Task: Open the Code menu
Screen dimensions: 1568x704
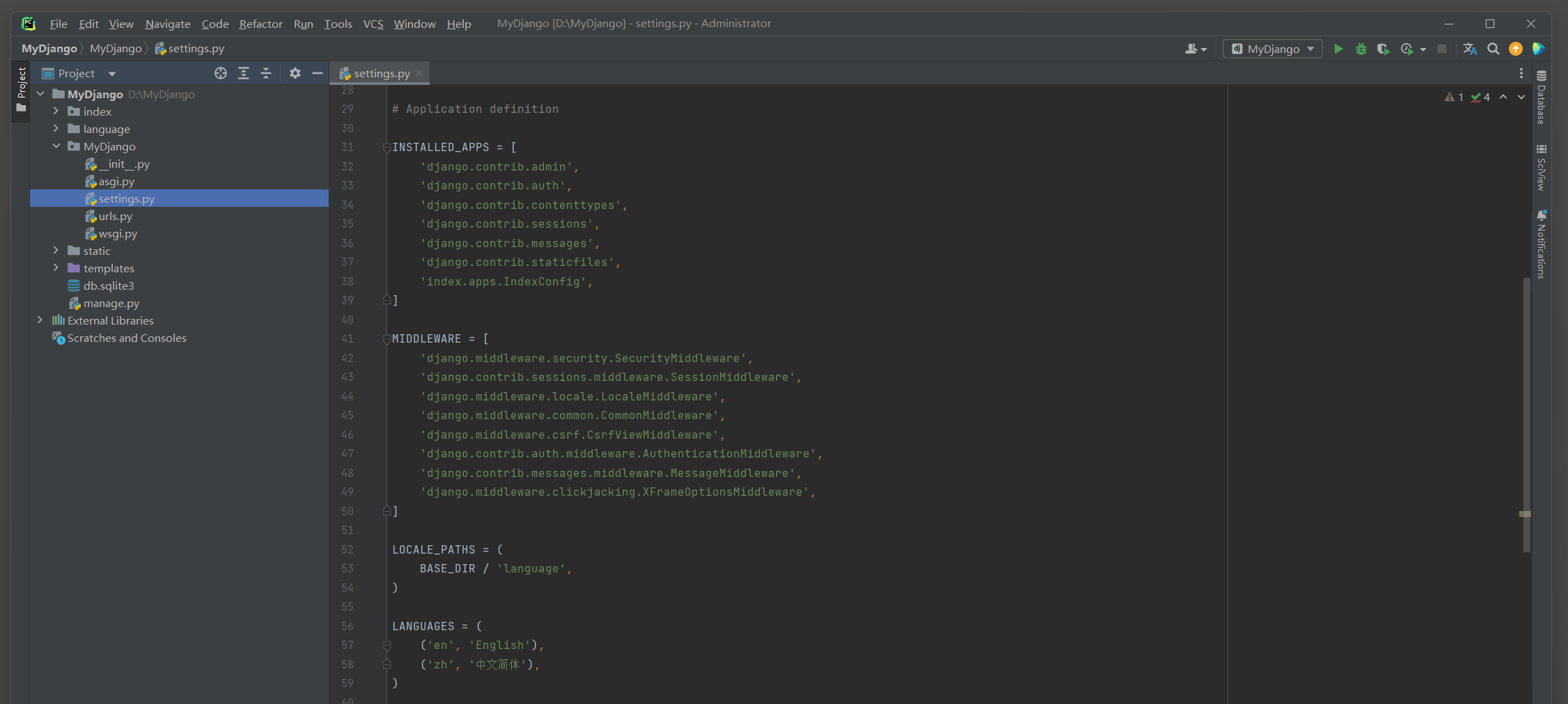Action: point(215,24)
